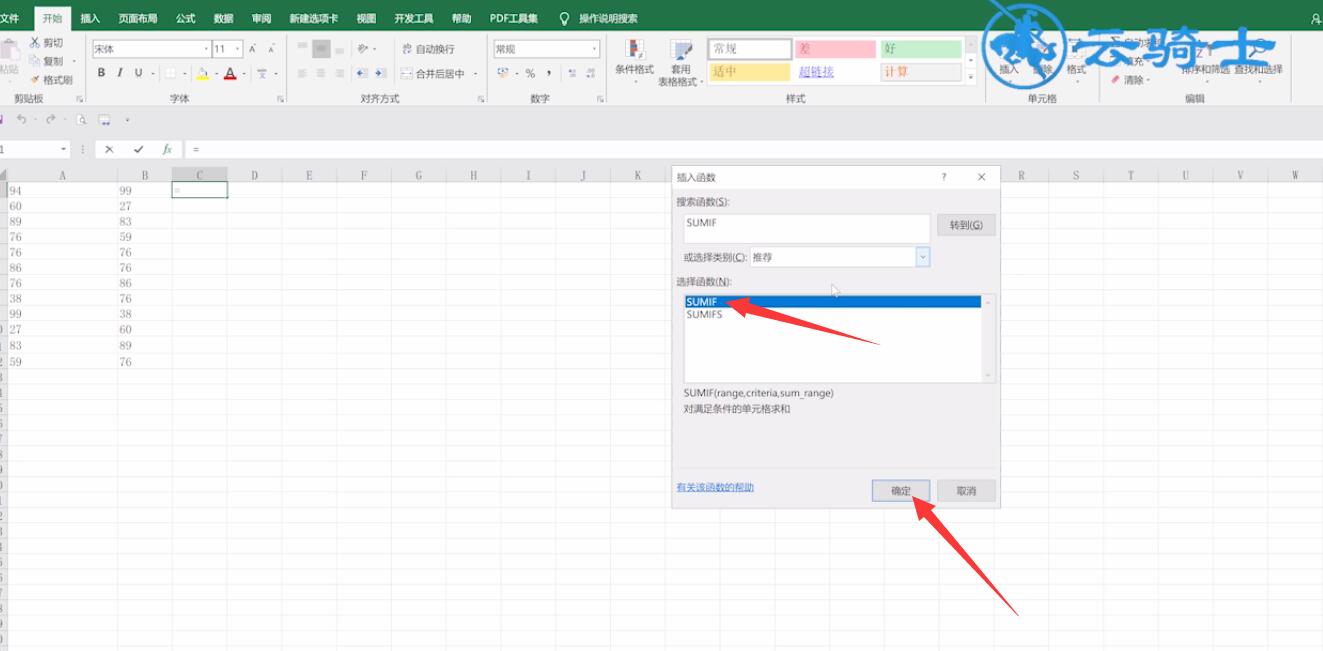Click the red font color icon
The height and width of the screenshot is (651, 1323).
pyautogui.click(x=230, y=73)
